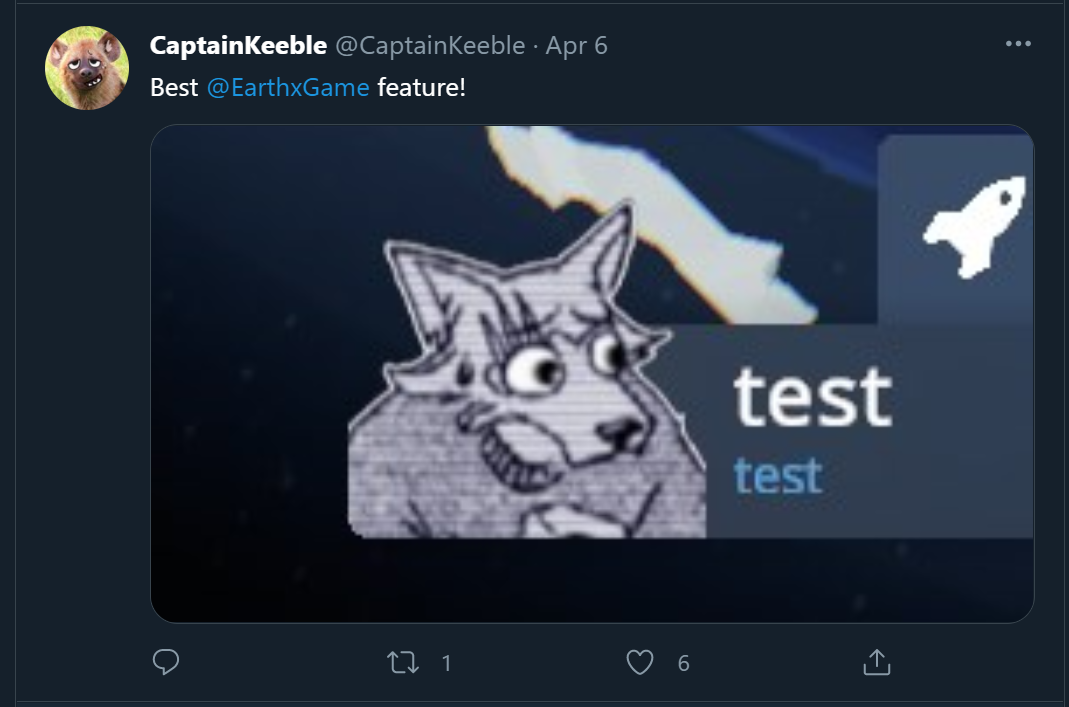This screenshot has height=707, width=1069.
Task: Click the word "Best" in tweet text
Action: (174, 87)
